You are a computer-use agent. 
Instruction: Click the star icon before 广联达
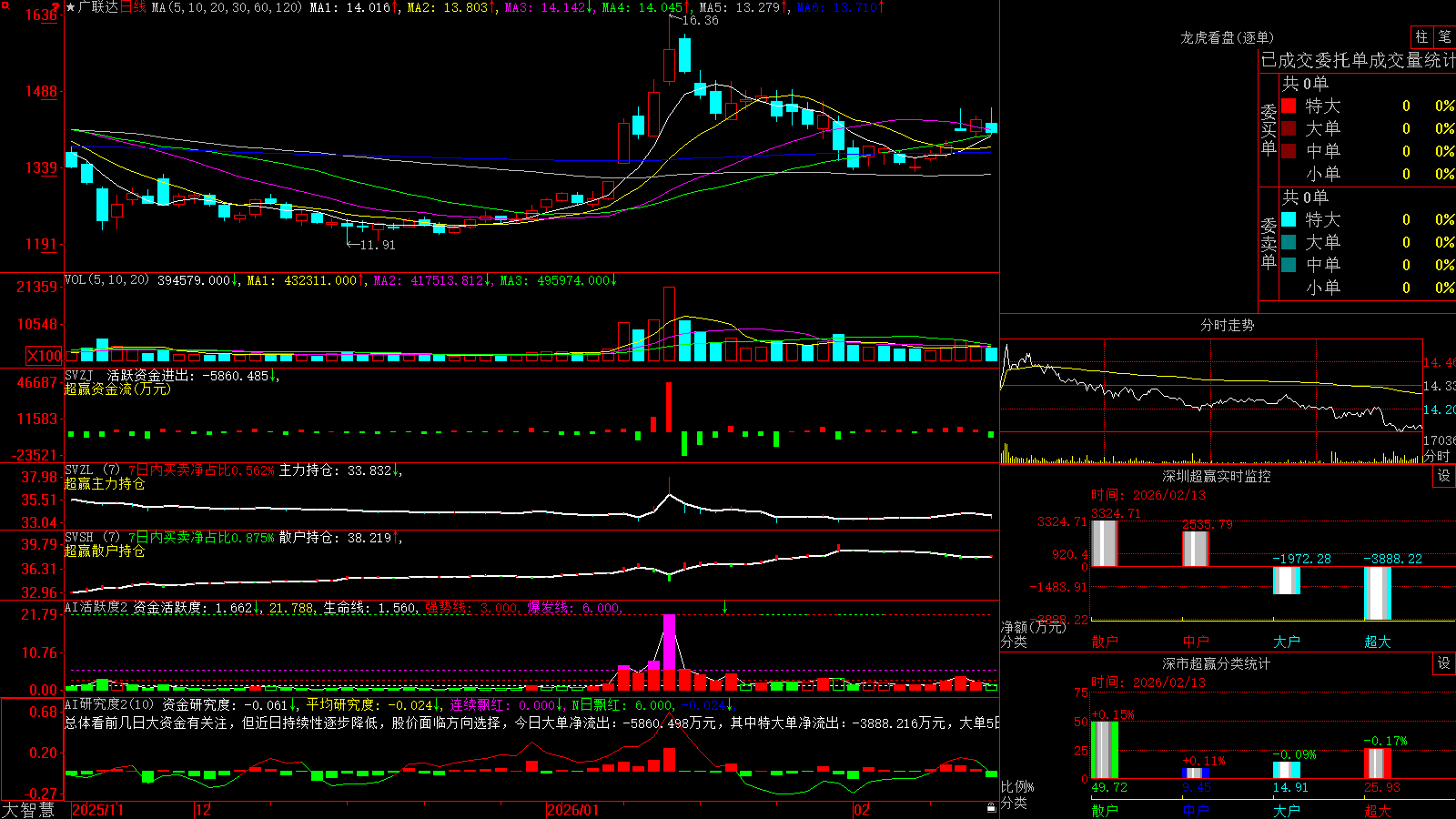point(71,7)
